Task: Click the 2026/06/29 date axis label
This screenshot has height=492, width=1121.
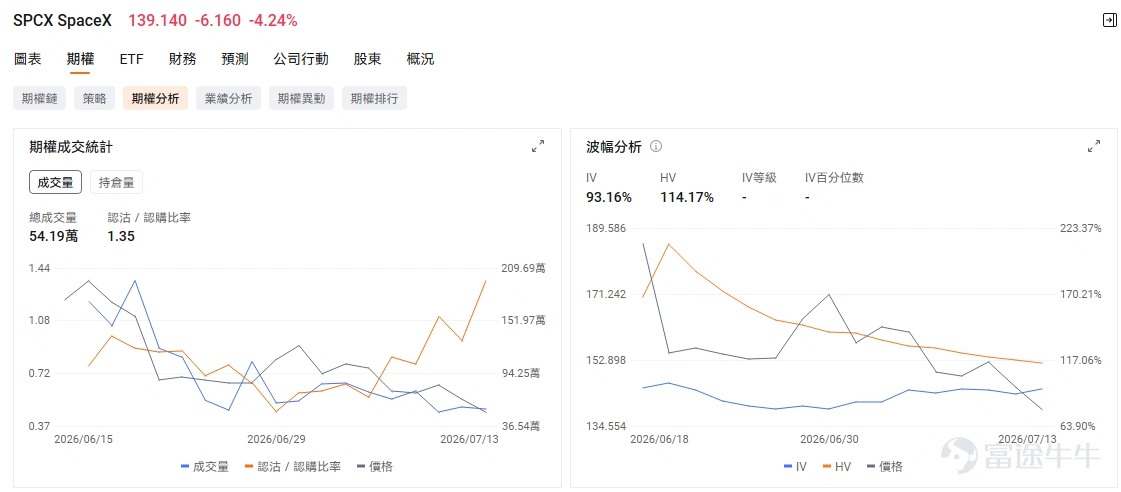Action: pyautogui.click(x=275, y=439)
